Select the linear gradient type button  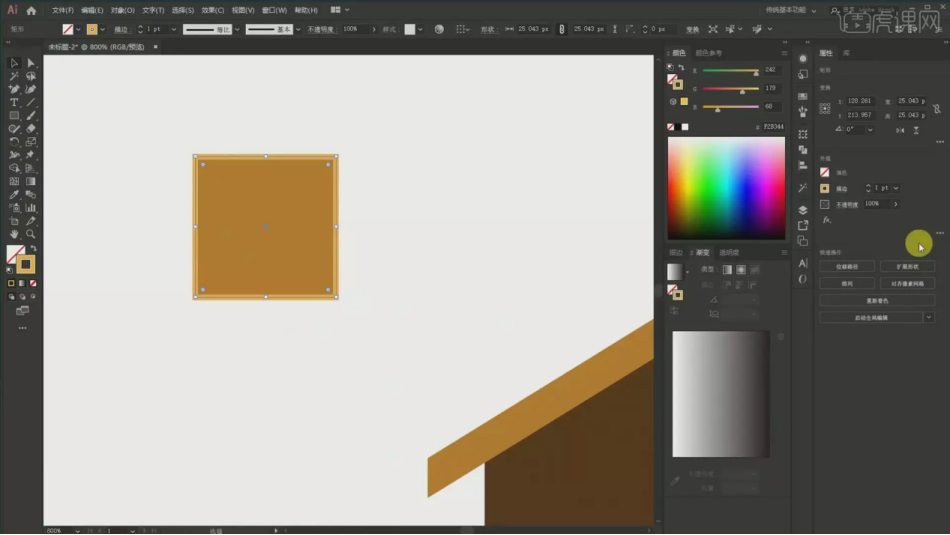click(727, 270)
